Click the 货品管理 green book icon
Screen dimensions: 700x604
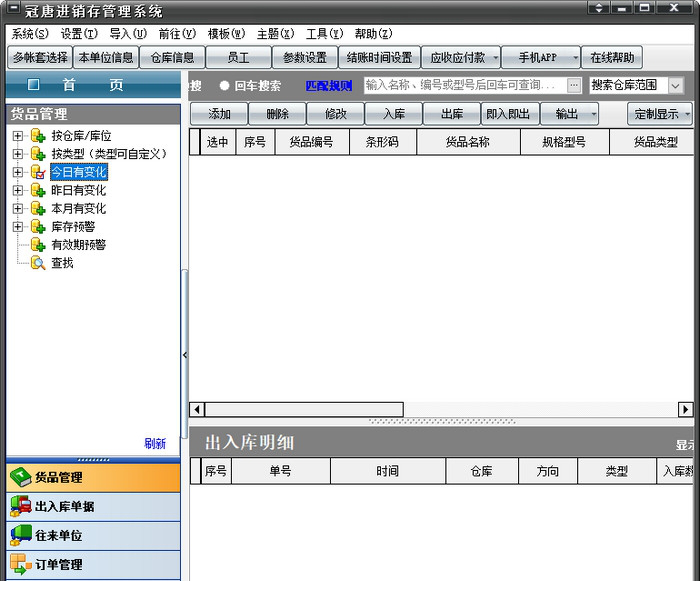pos(21,477)
